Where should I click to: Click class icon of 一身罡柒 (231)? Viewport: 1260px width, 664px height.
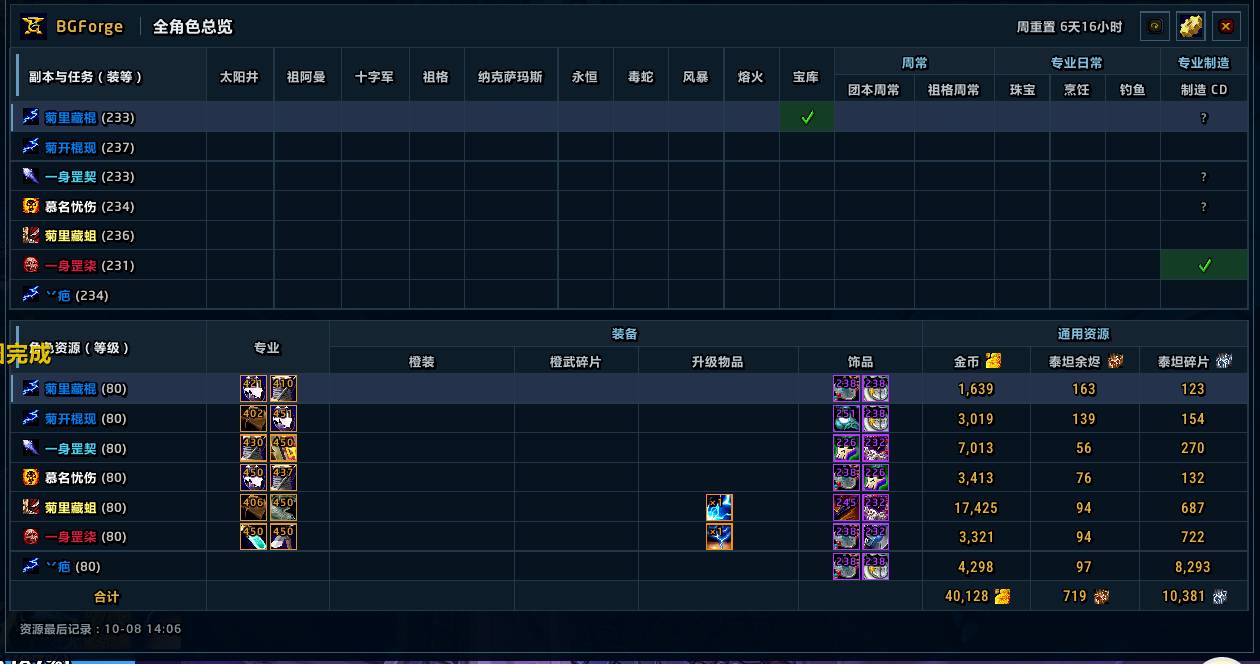coord(31,265)
